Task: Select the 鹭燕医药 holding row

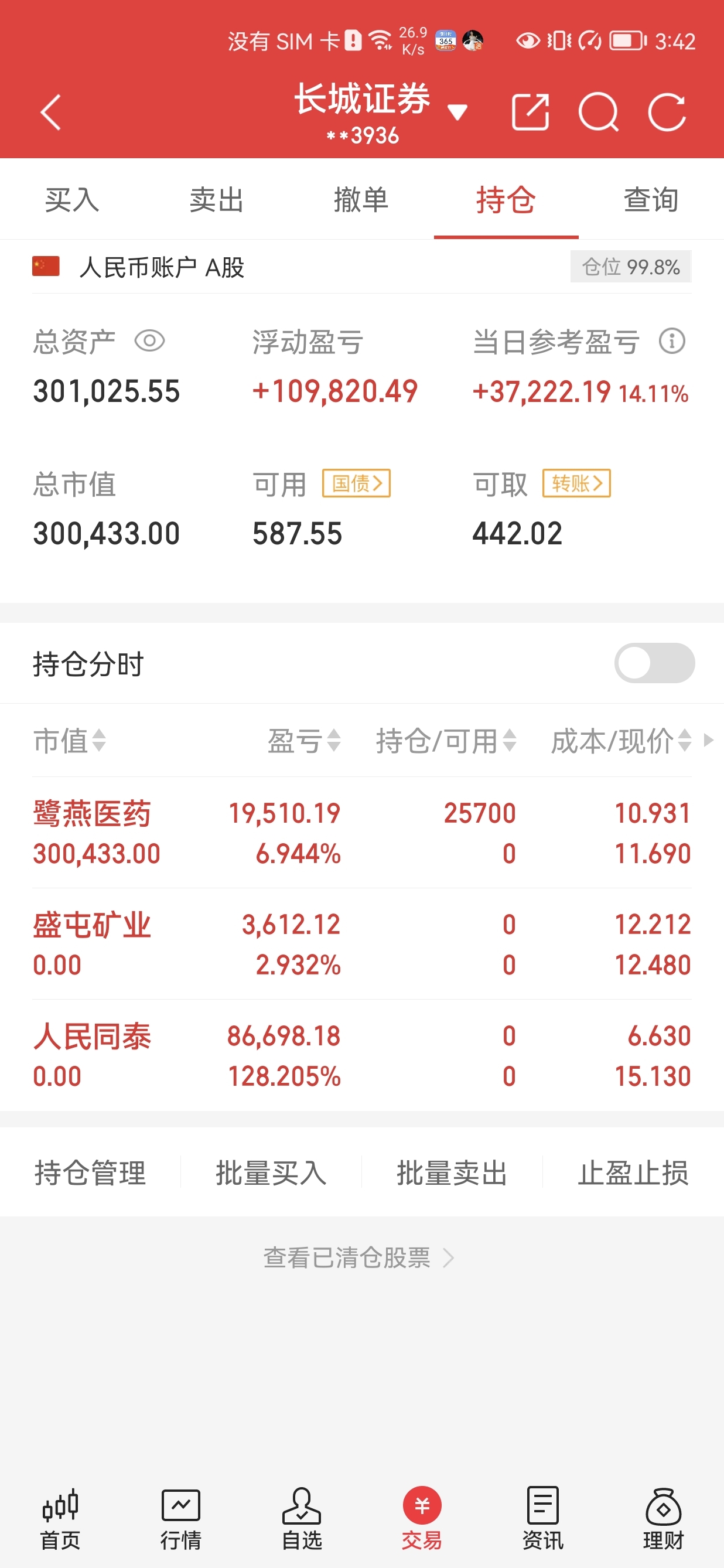Action: (361, 833)
